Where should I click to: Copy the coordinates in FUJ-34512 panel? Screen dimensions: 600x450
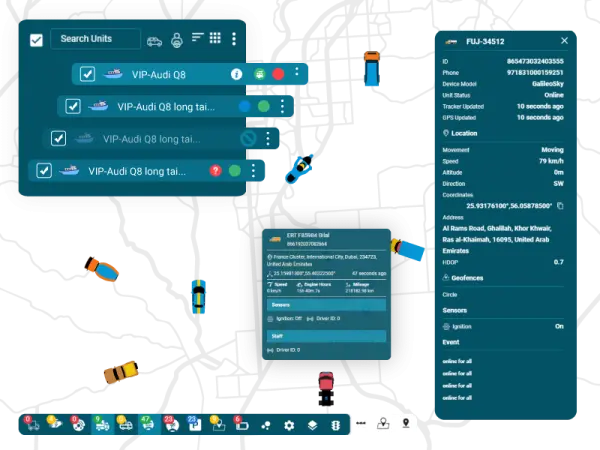pos(560,206)
